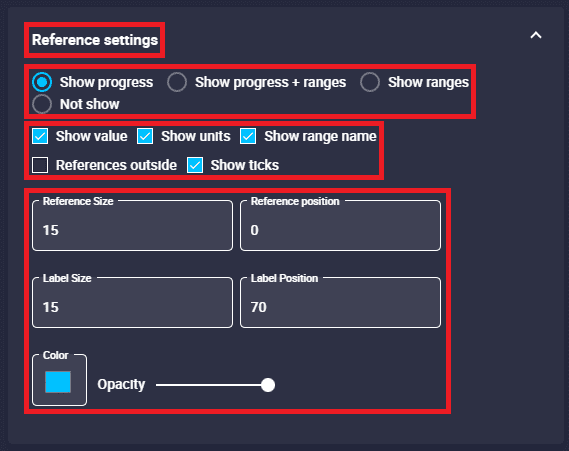Collapse the Reference settings panel chevron
The height and width of the screenshot is (451, 569).
536,35
